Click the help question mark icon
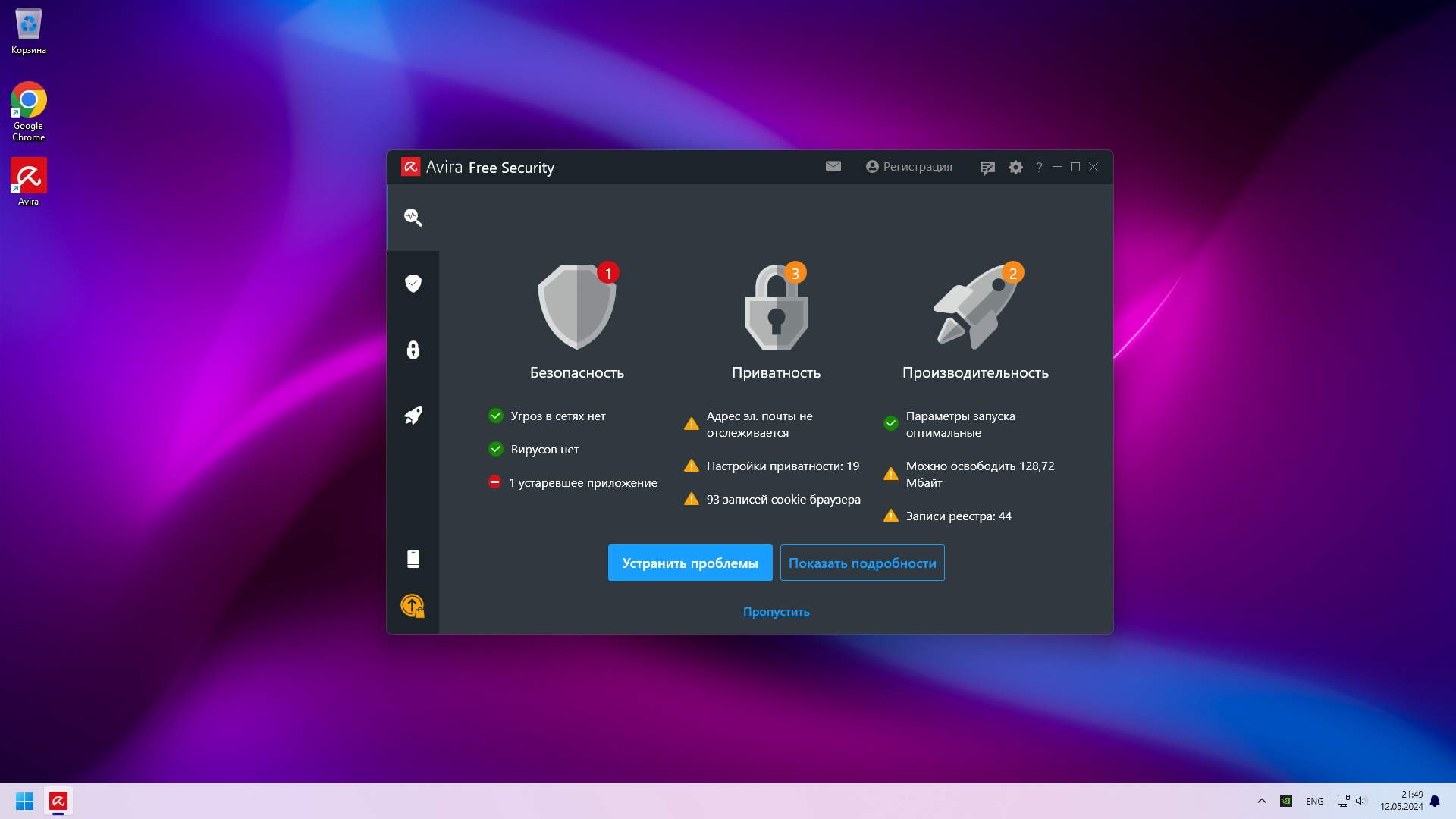This screenshot has width=1456, height=819. (1039, 168)
